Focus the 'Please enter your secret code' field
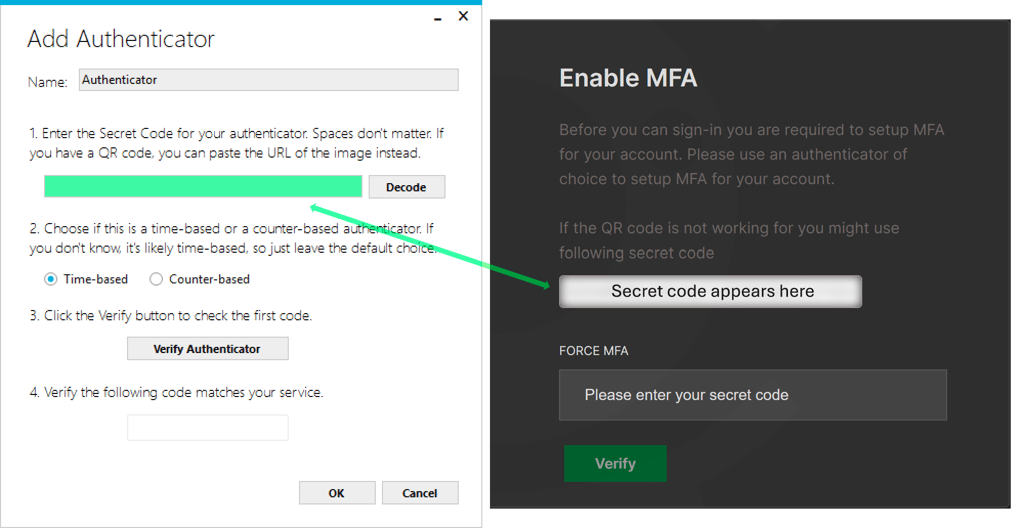 point(752,395)
